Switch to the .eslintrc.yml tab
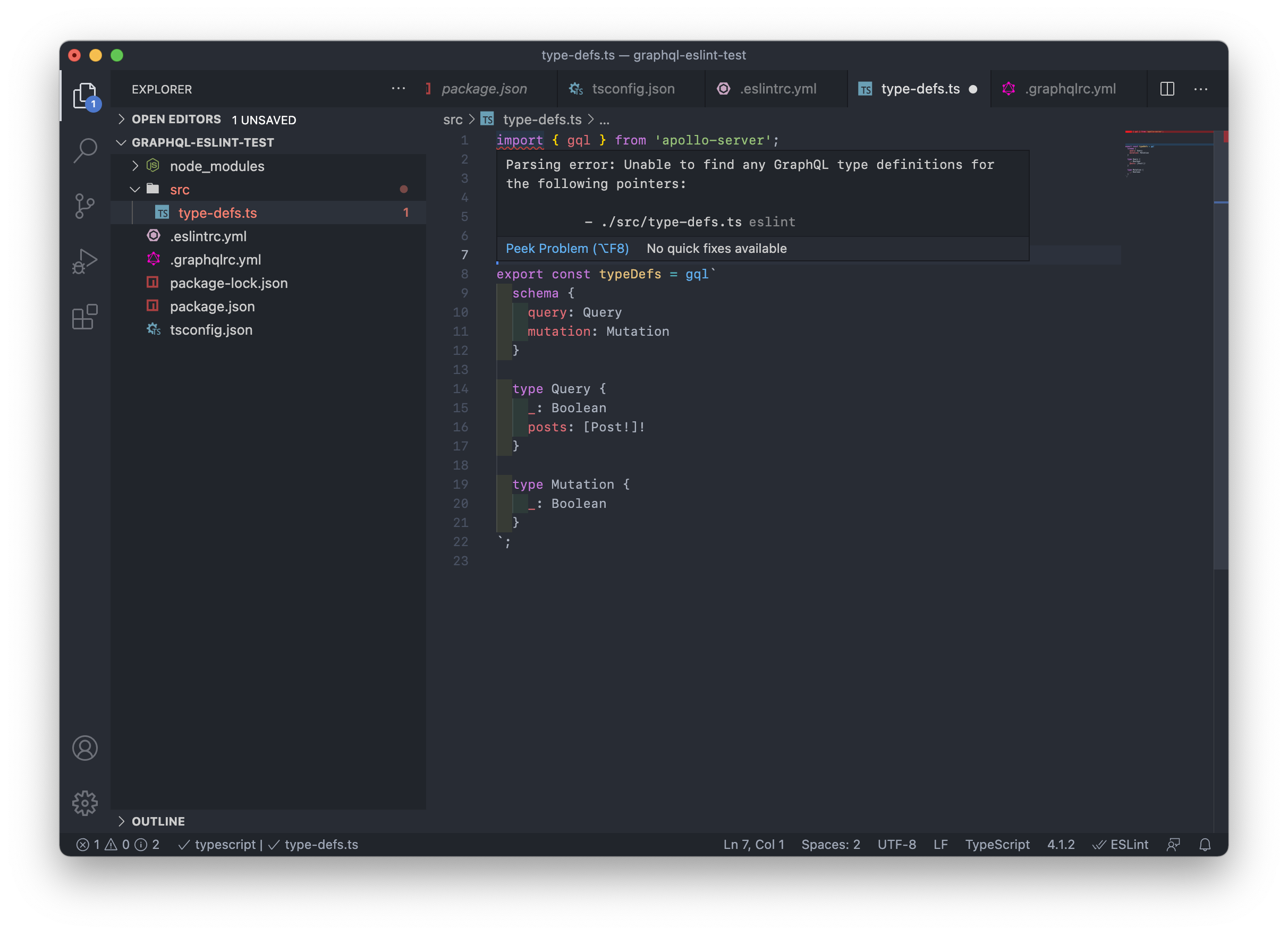This screenshot has width=1288, height=935. (777, 89)
